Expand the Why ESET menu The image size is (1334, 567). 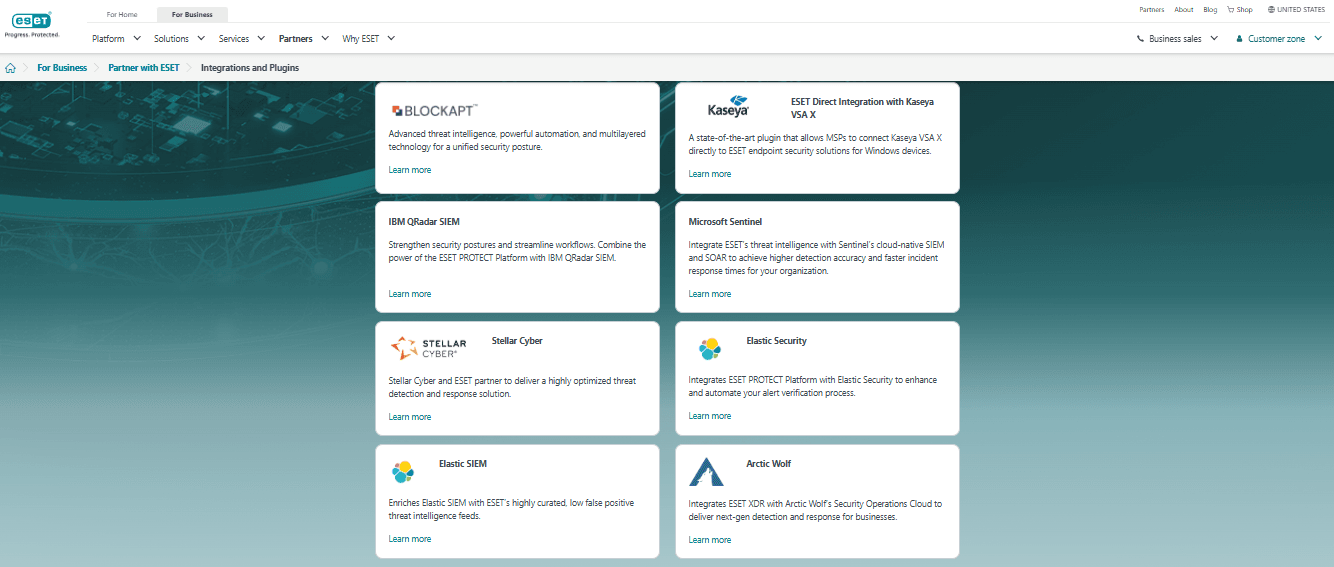[369, 39]
